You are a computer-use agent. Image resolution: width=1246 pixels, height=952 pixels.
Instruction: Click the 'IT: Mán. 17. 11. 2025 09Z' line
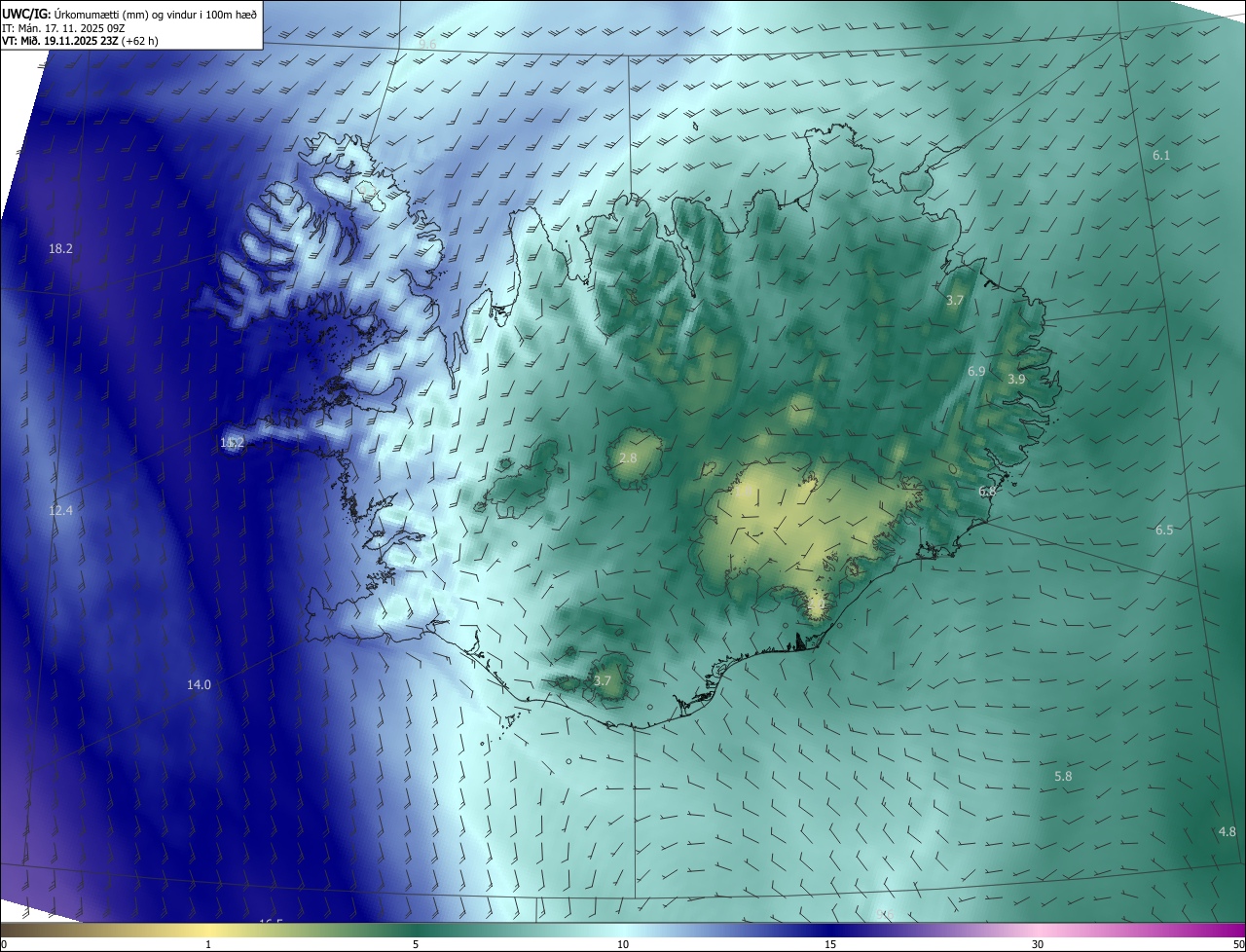[x=64, y=29]
